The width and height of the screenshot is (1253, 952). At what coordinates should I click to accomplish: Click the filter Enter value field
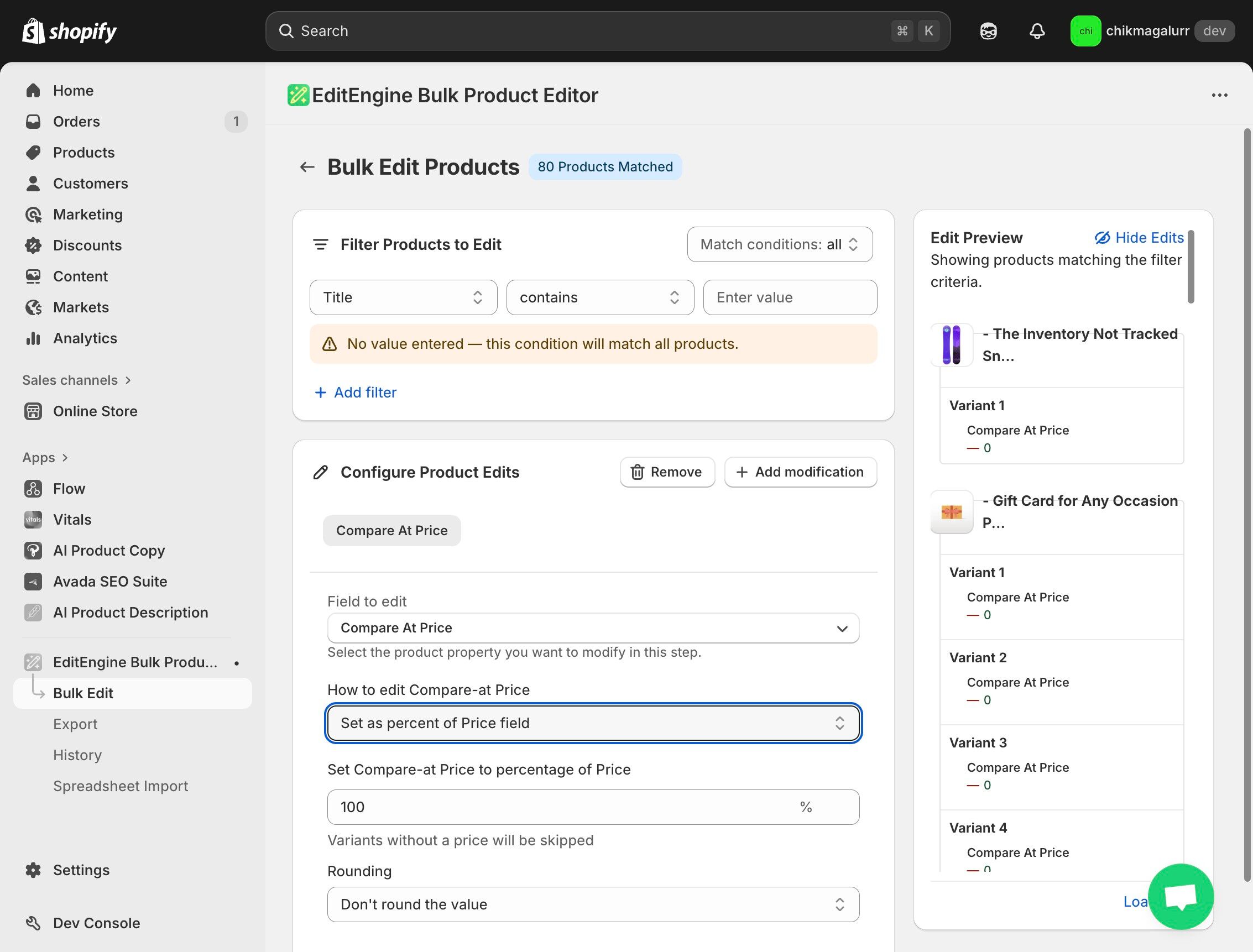[790, 297]
